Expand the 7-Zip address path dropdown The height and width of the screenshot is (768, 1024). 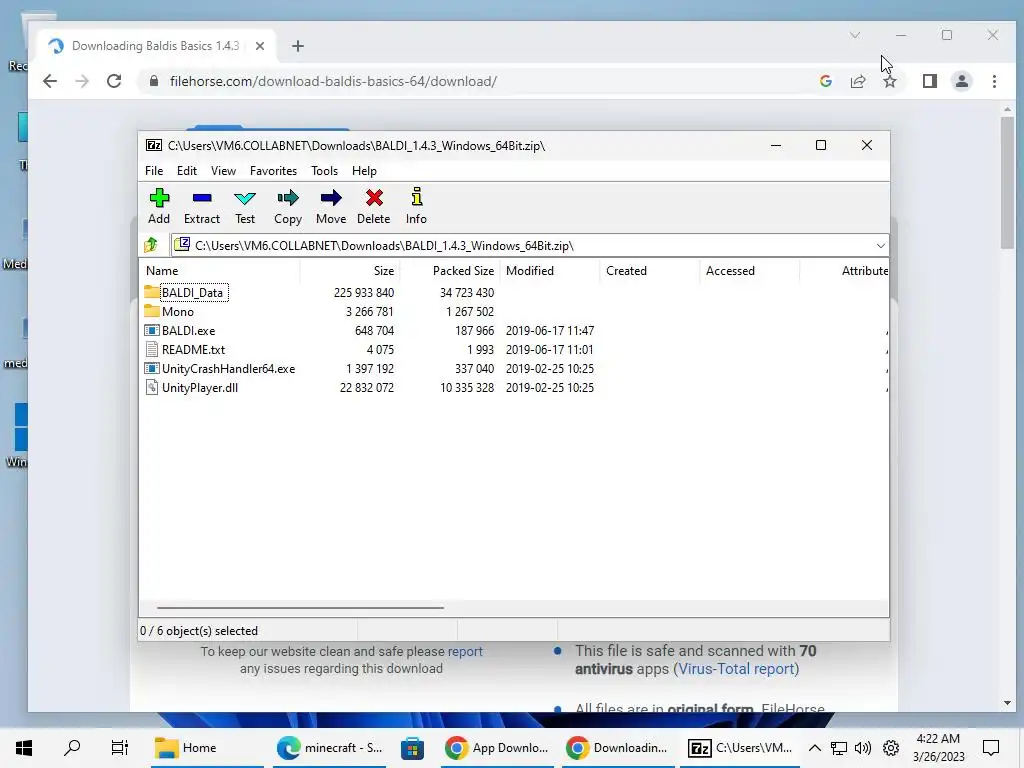pyautogui.click(x=880, y=246)
